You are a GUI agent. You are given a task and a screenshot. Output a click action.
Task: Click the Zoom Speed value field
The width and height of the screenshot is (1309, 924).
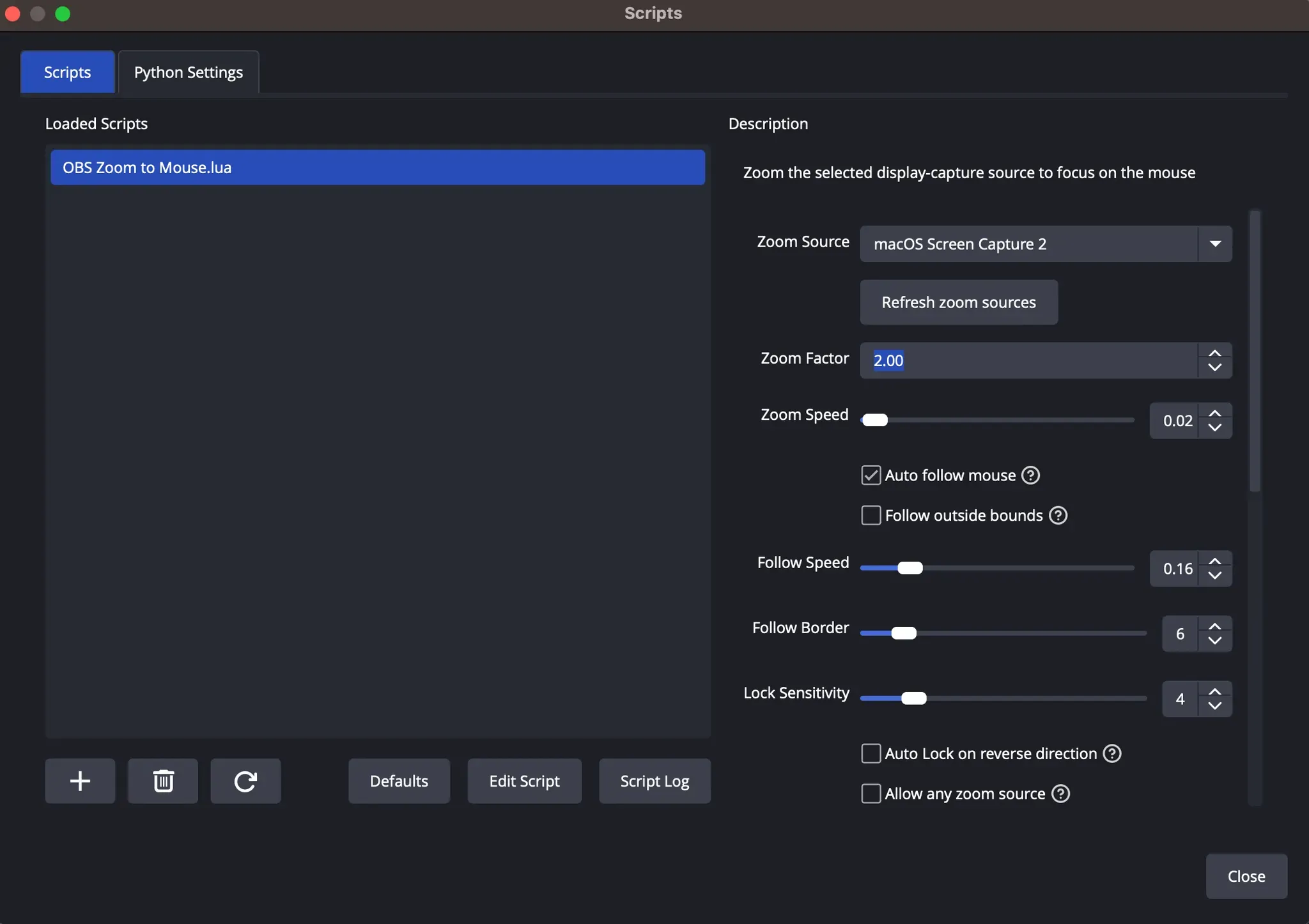[x=1175, y=420]
